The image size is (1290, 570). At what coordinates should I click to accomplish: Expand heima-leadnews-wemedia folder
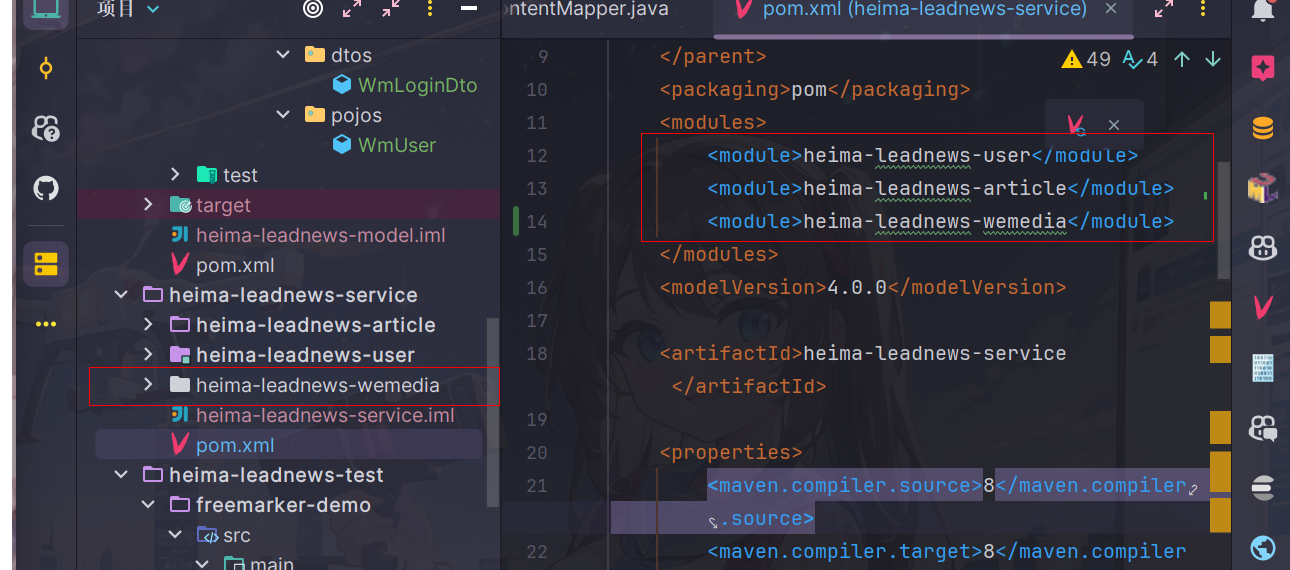coord(149,384)
